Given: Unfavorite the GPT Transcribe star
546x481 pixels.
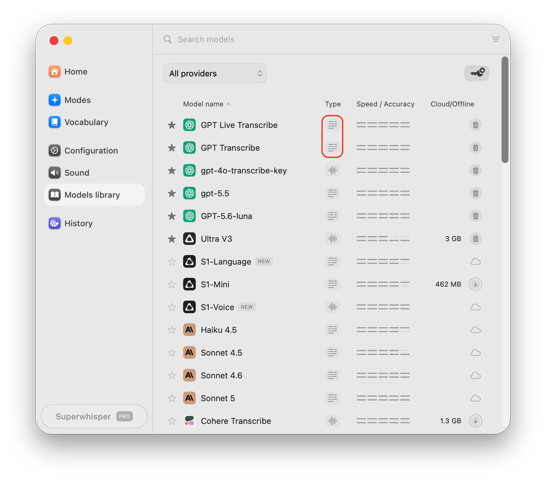Looking at the screenshot, I should [172, 148].
